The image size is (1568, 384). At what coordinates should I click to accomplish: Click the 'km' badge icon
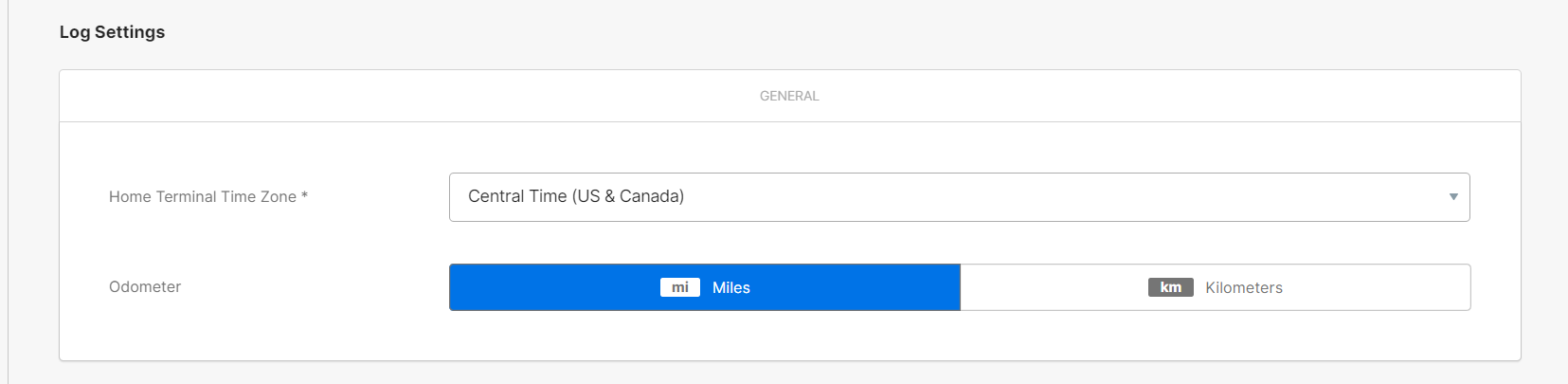[1170, 287]
